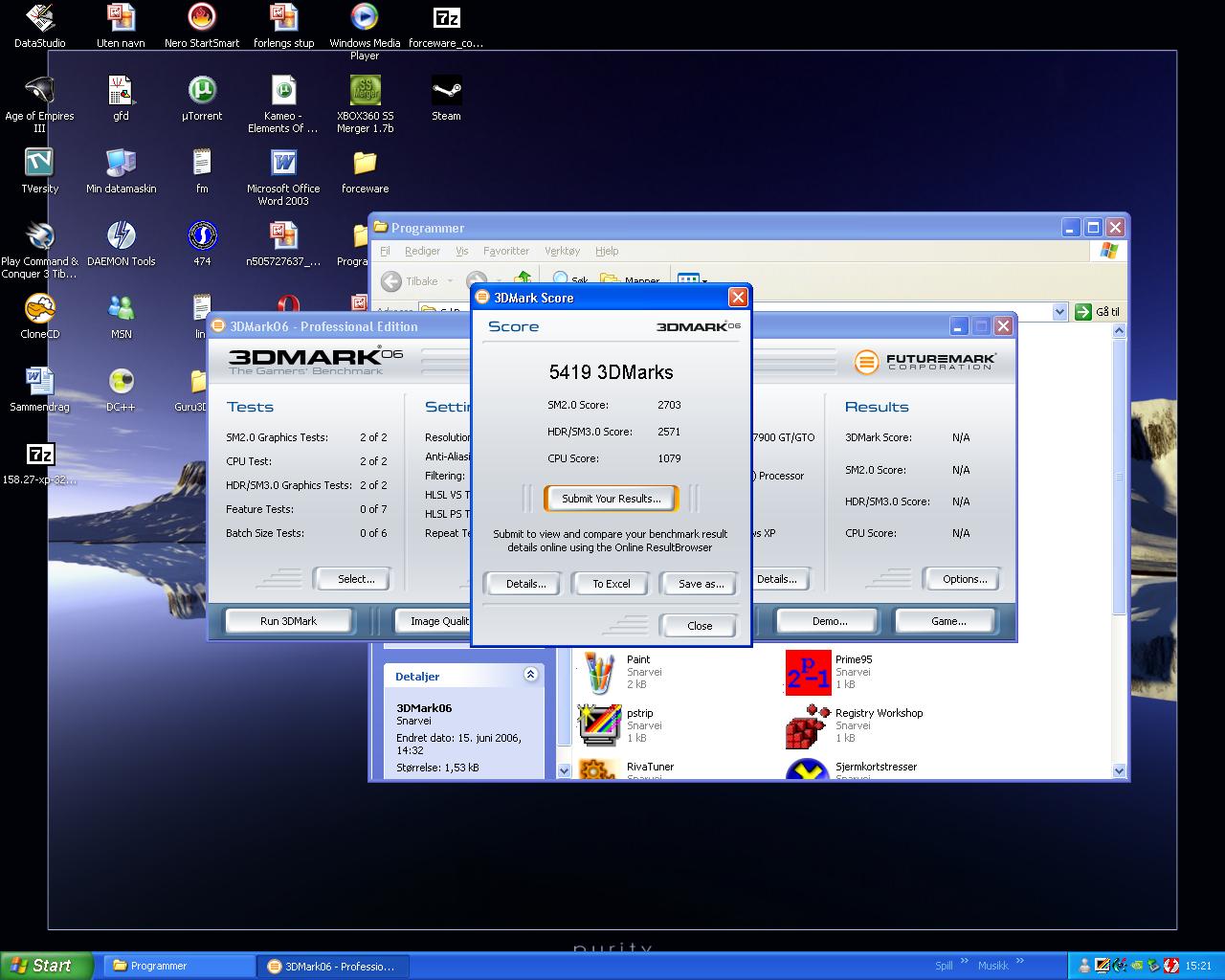Click the Game button in 3DMark06

pos(947,621)
